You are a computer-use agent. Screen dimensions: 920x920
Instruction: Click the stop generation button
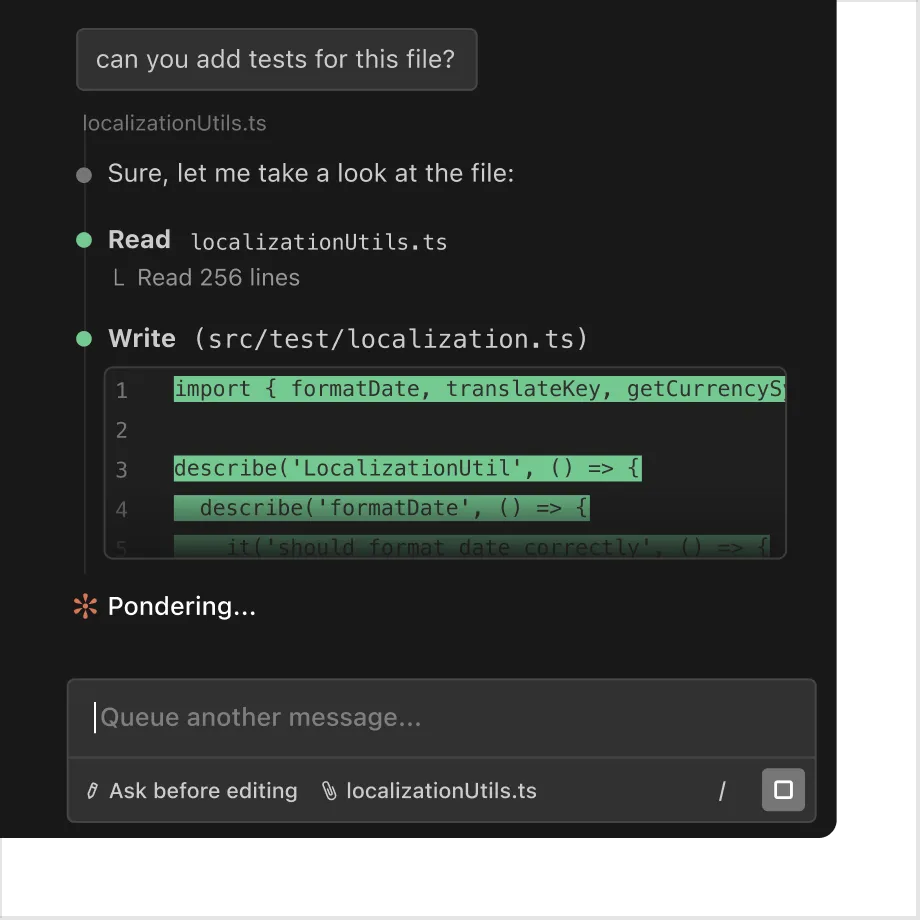point(783,790)
